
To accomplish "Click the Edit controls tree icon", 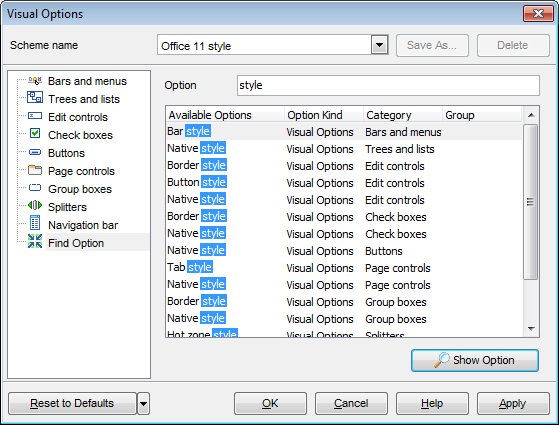I will click(35, 116).
